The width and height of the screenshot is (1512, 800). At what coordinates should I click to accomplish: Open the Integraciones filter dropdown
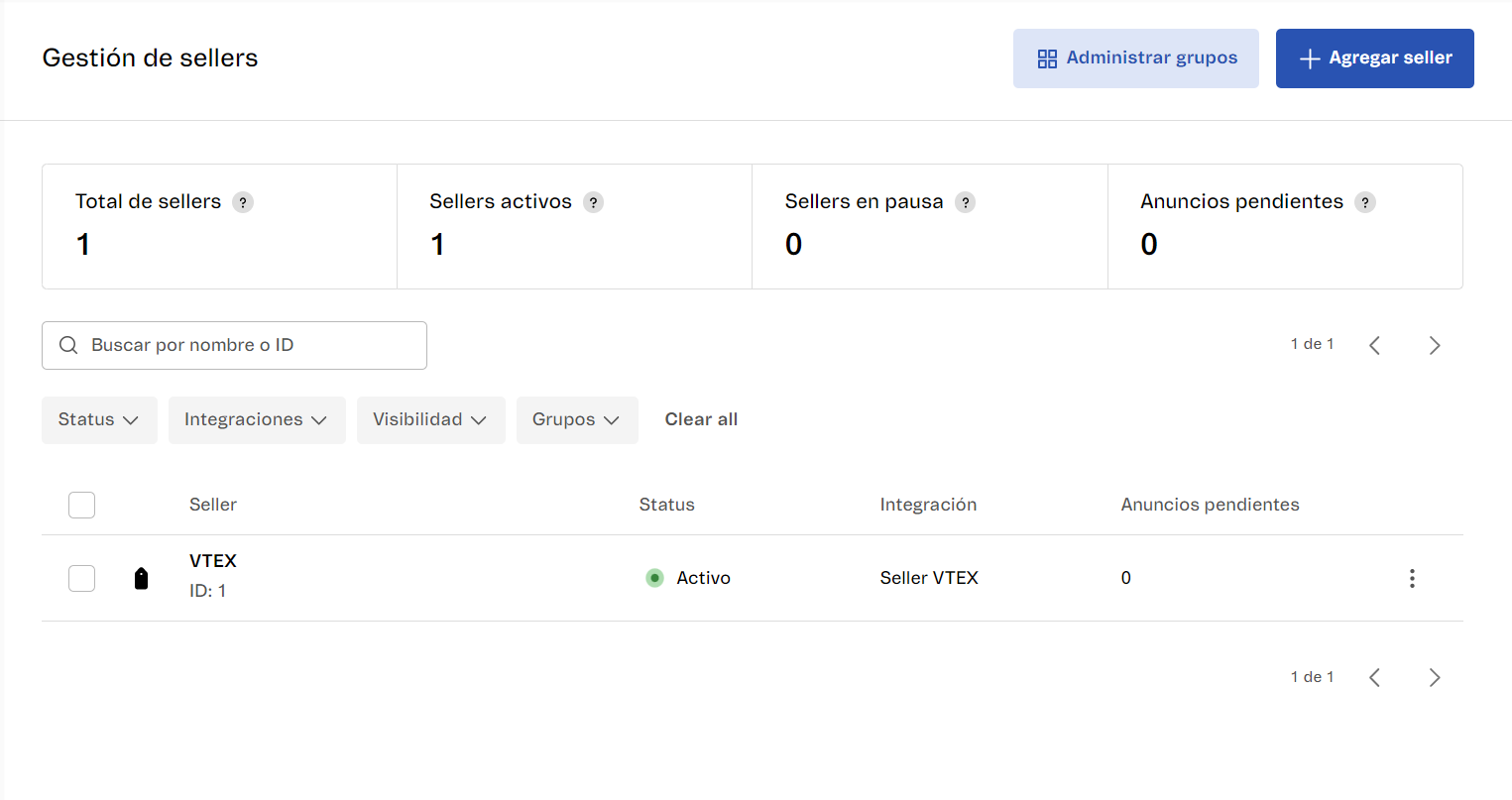click(x=256, y=420)
